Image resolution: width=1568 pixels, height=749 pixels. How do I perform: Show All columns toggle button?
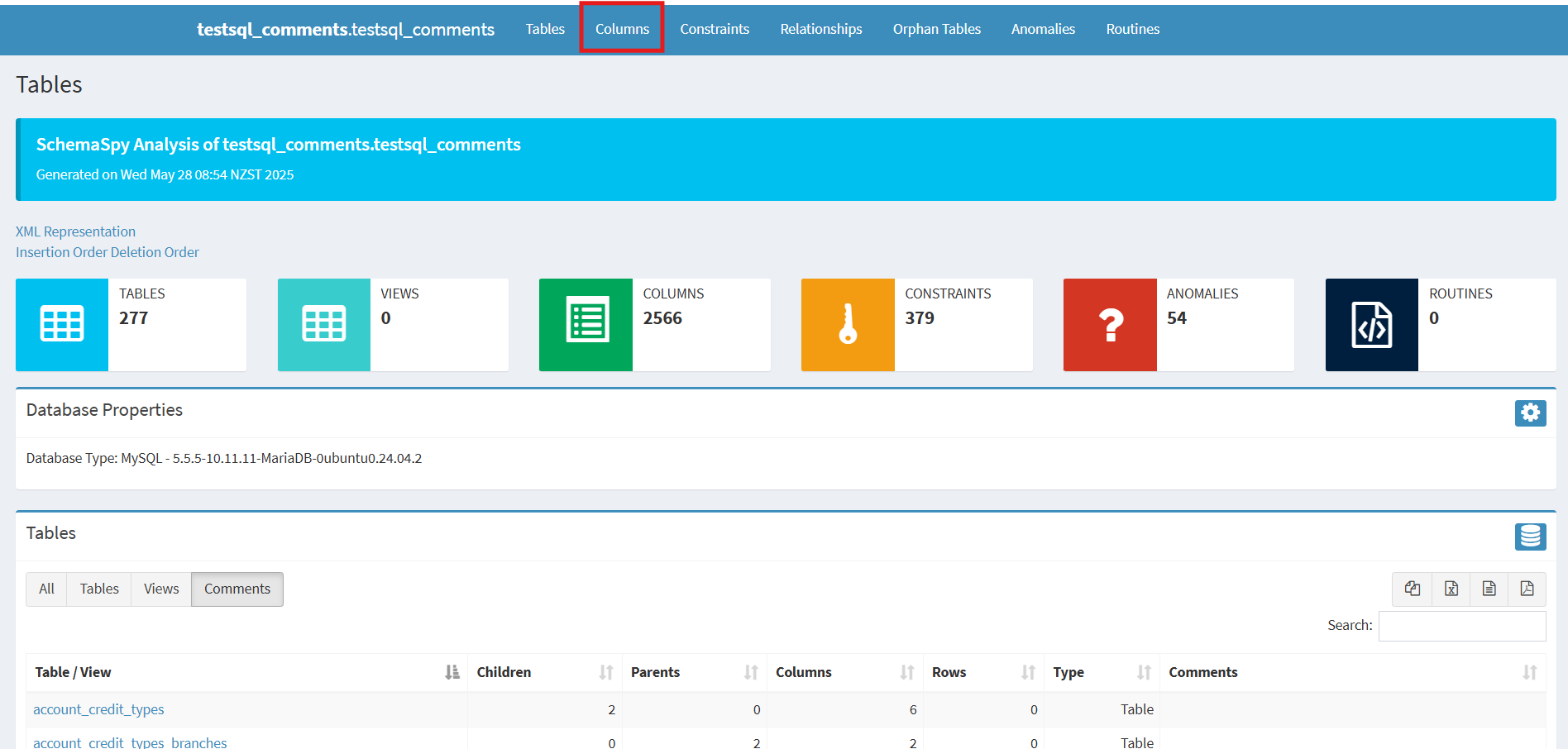(x=46, y=589)
